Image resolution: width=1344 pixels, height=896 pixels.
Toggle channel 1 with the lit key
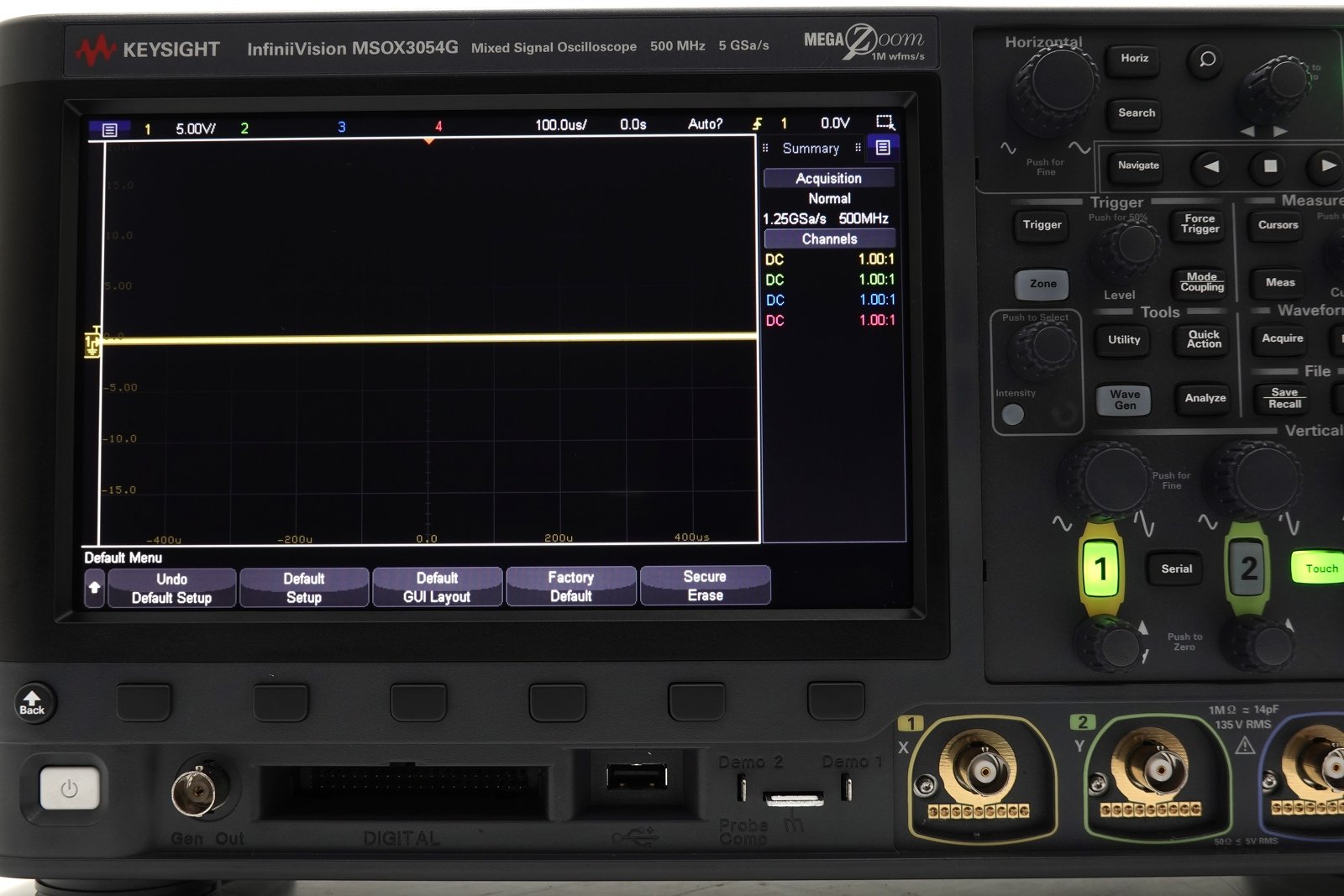tap(1100, 569)
